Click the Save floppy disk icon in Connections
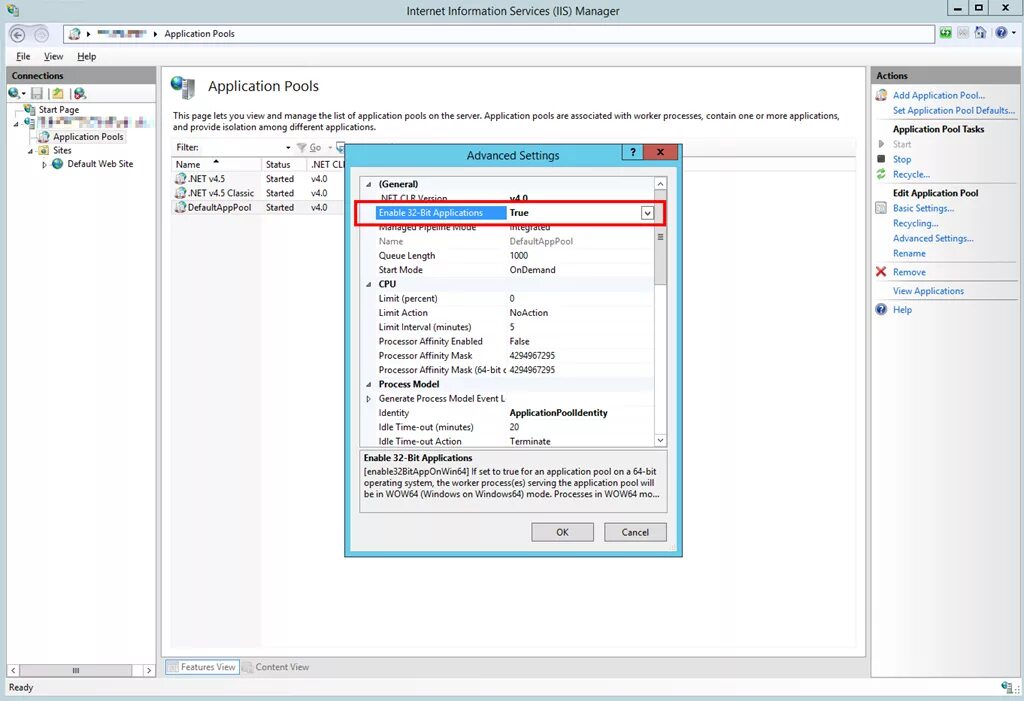This screenshot has height=701, width=1024. point(37,93)
